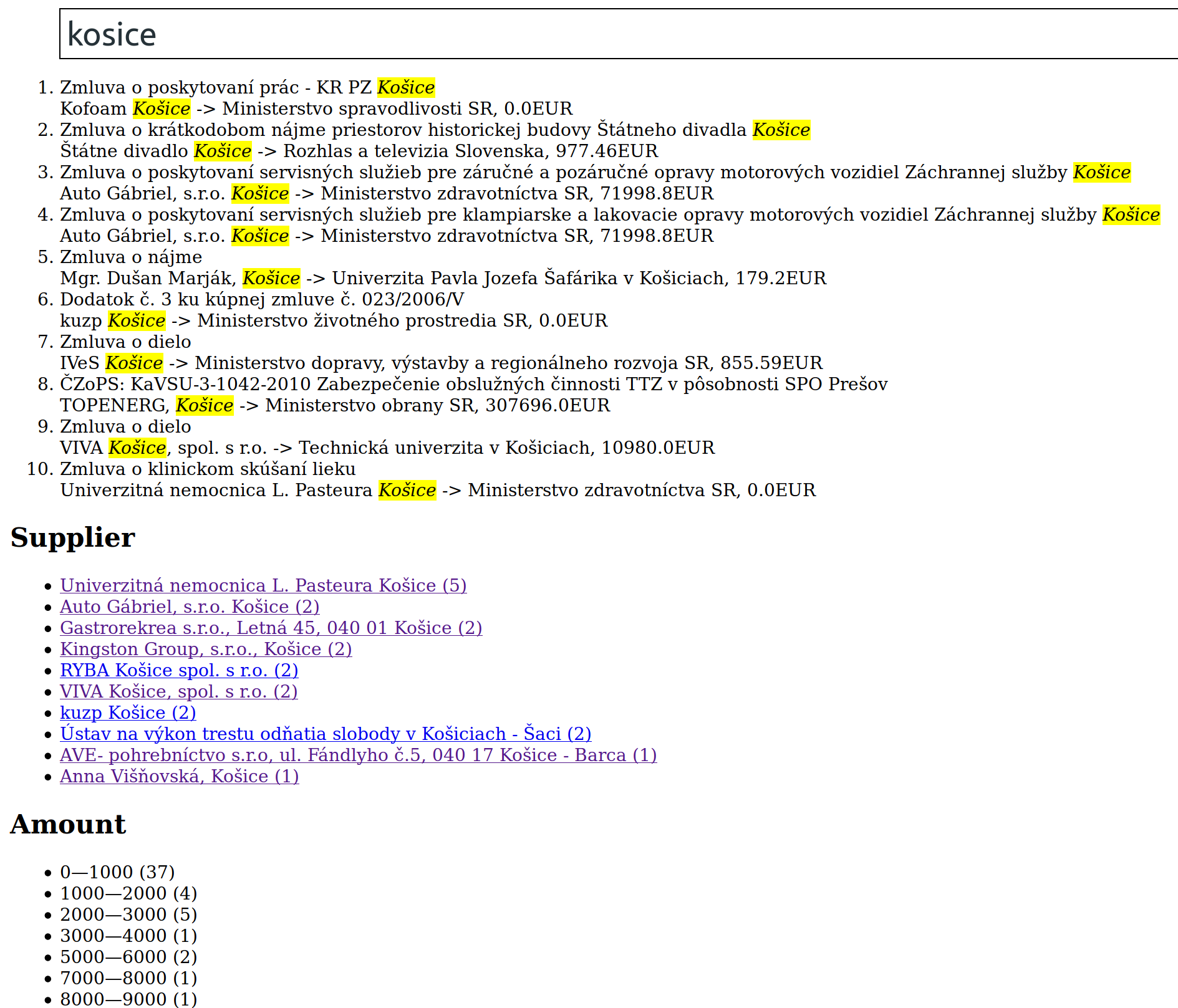
Task: Click 'kuzp Košice -> Ministerstvo životného prostredia' line
Action: tap(334, 320)
